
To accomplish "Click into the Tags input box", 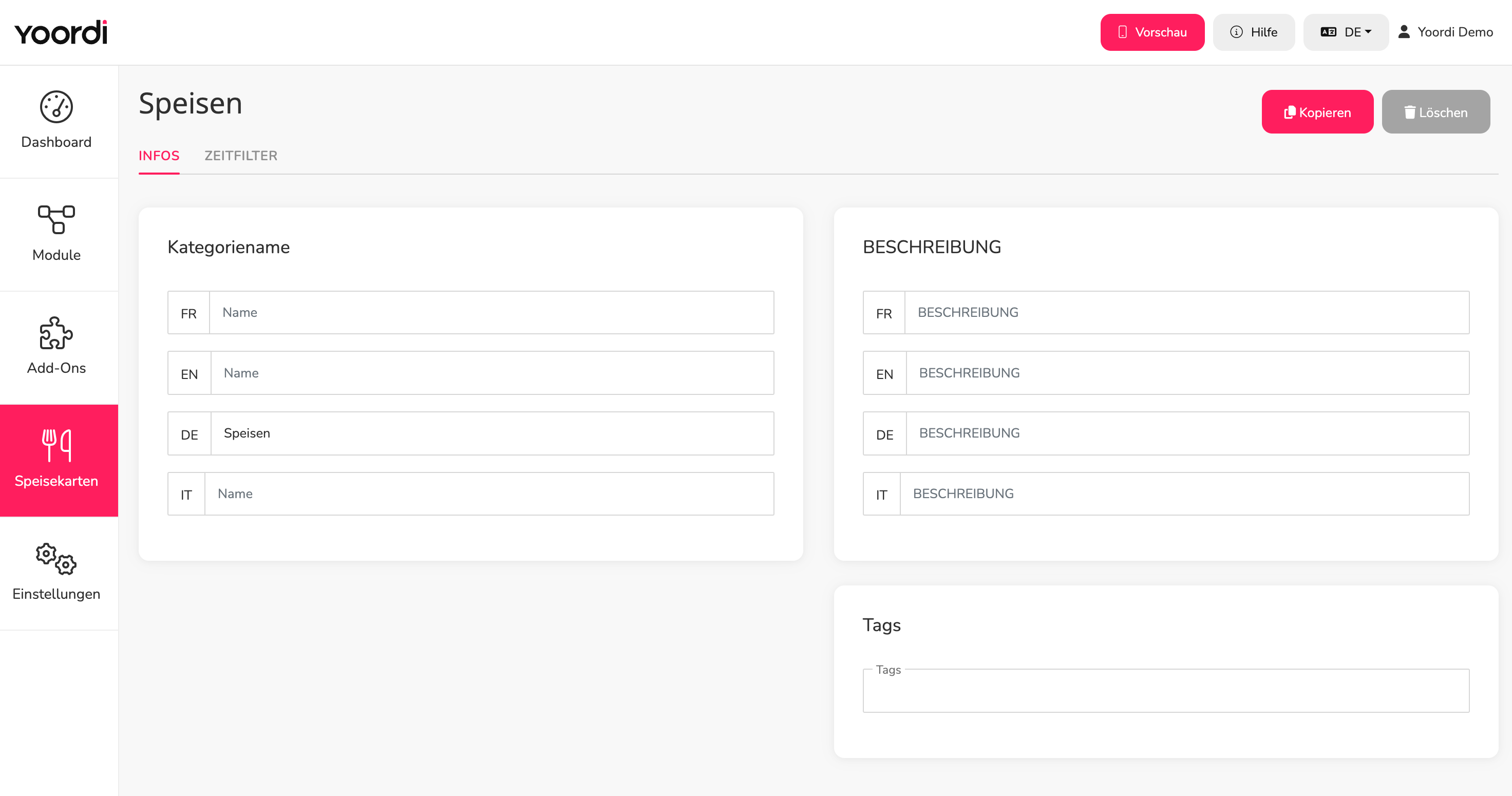I will (x=1166, y=691).
